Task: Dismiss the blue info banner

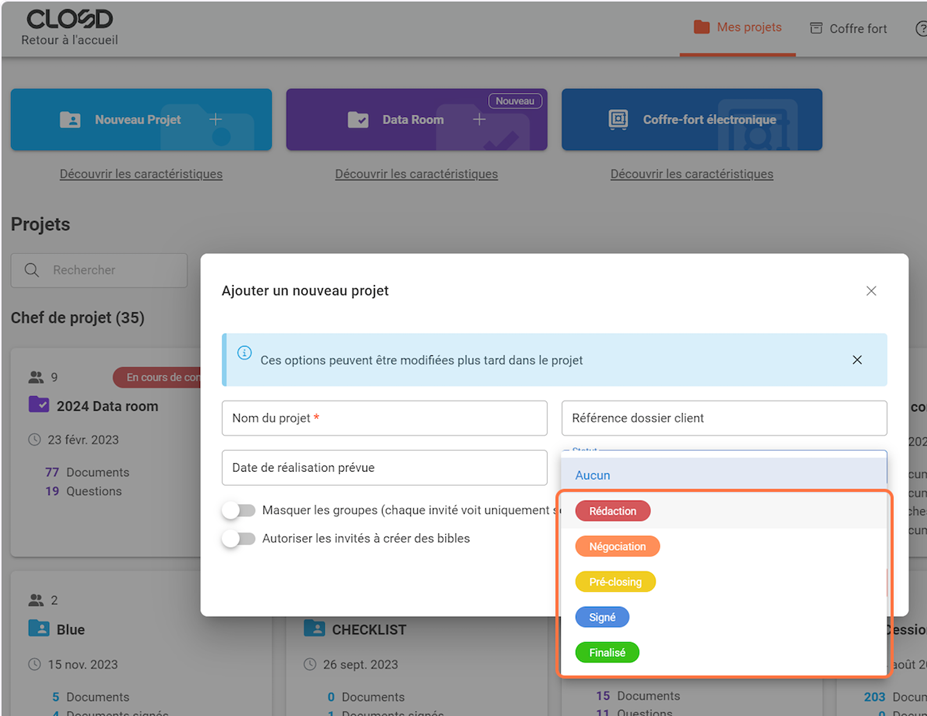Action: pyautogui.click(x=857, y=360)
